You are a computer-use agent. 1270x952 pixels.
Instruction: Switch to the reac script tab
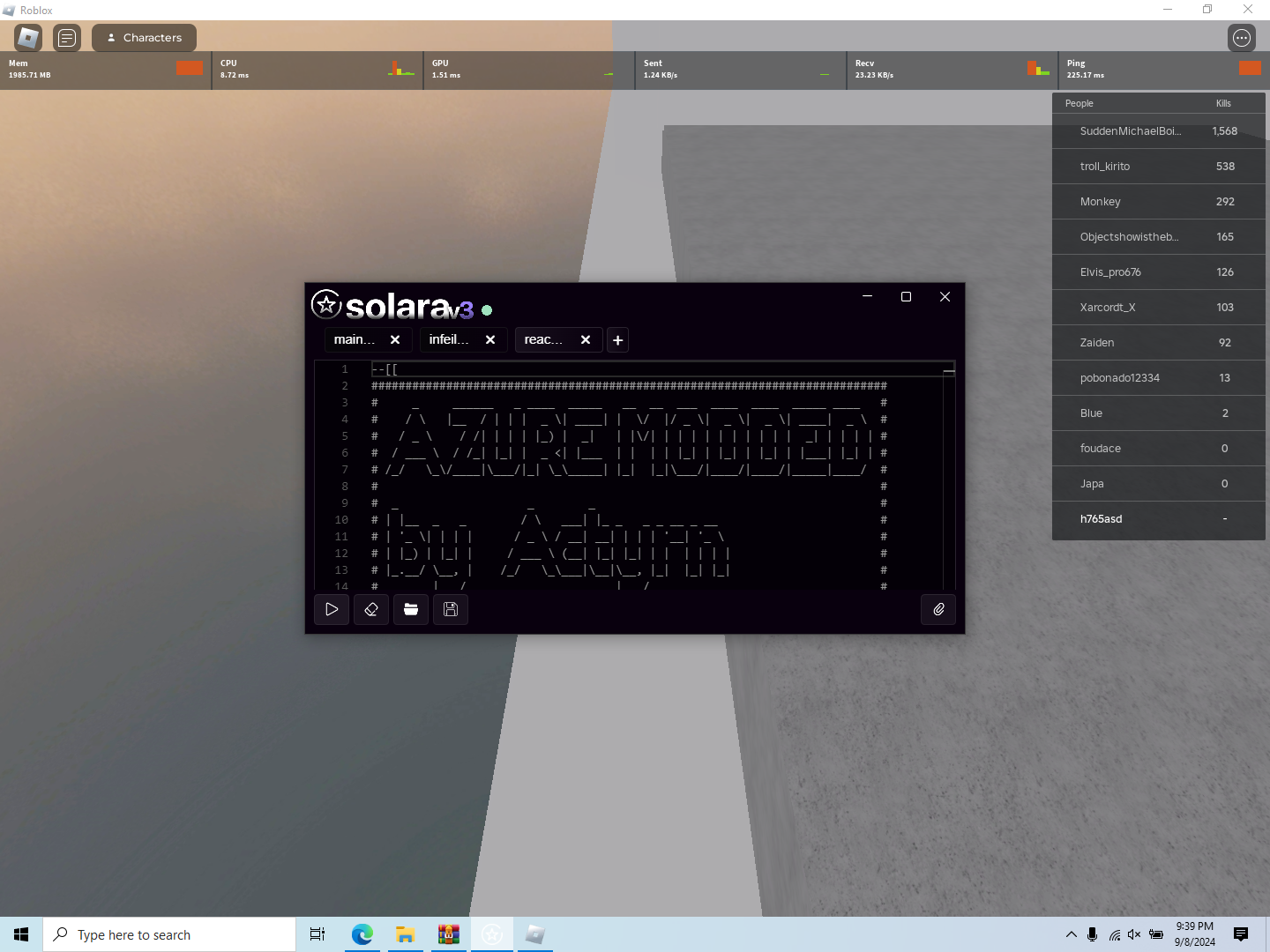[543, 340]
